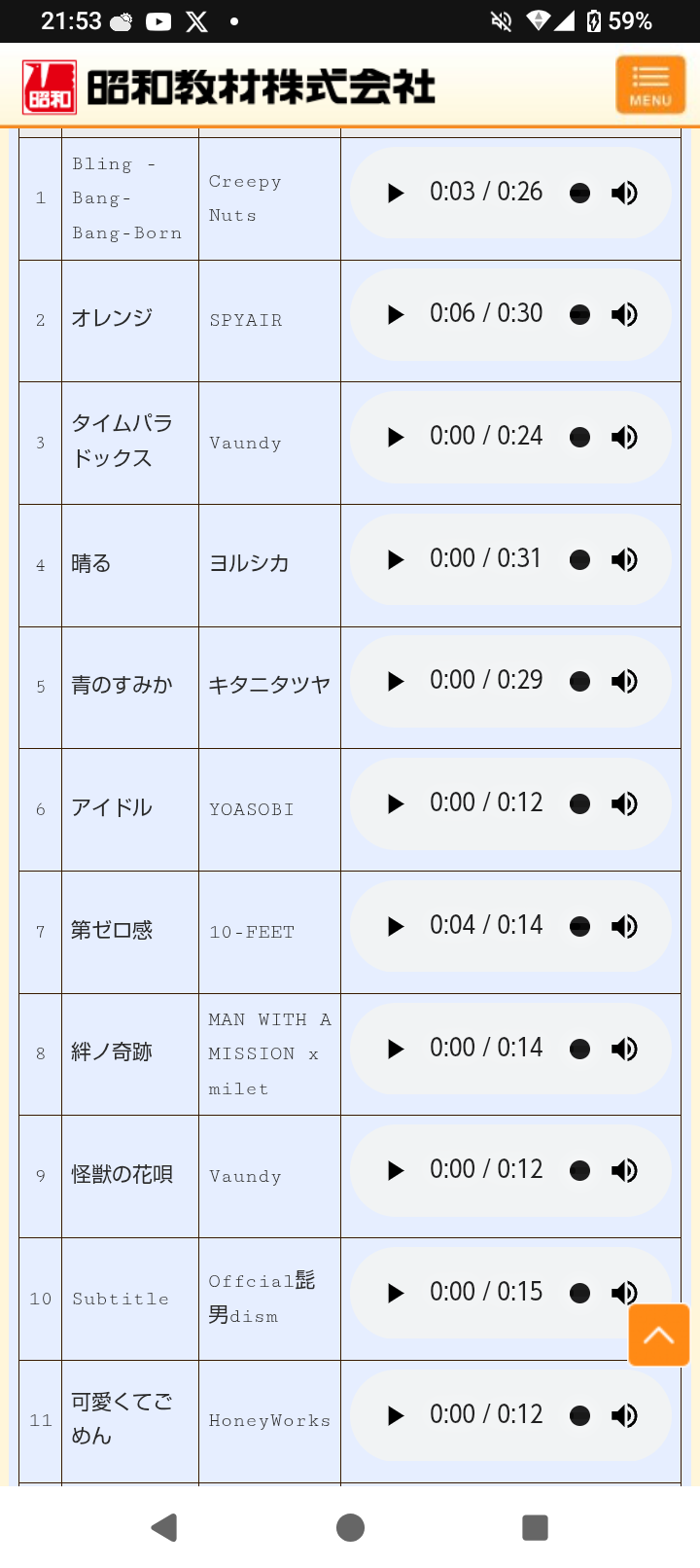Click the seek handle for 第ゼロ感

click(x=579, y=927)
